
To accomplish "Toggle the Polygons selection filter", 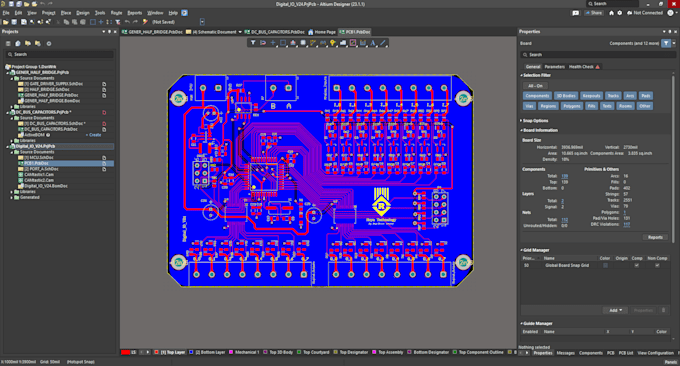I will click(x=572, y=106).
